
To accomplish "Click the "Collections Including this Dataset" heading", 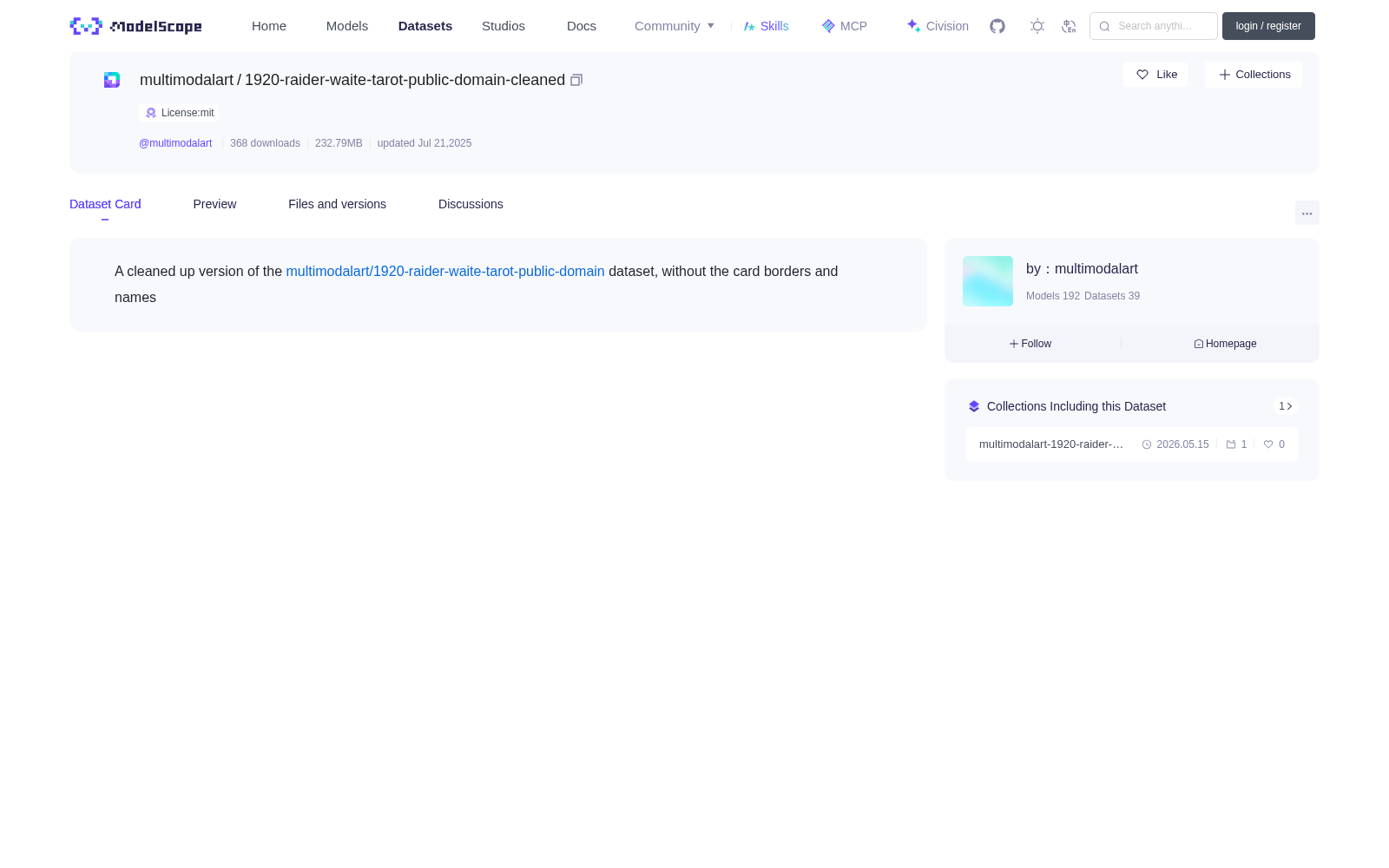I will click(1076, 406).
